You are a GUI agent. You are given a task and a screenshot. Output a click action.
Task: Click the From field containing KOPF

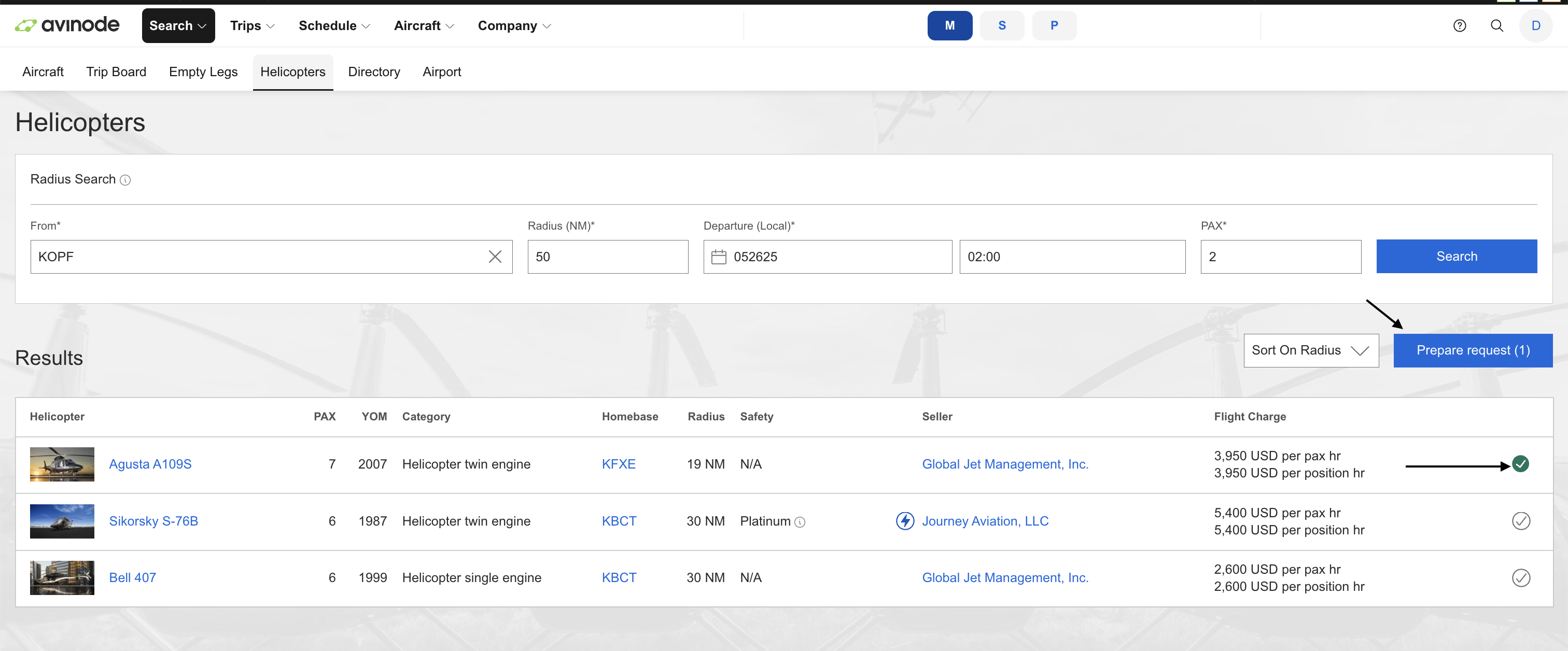(x=272, y=257)
